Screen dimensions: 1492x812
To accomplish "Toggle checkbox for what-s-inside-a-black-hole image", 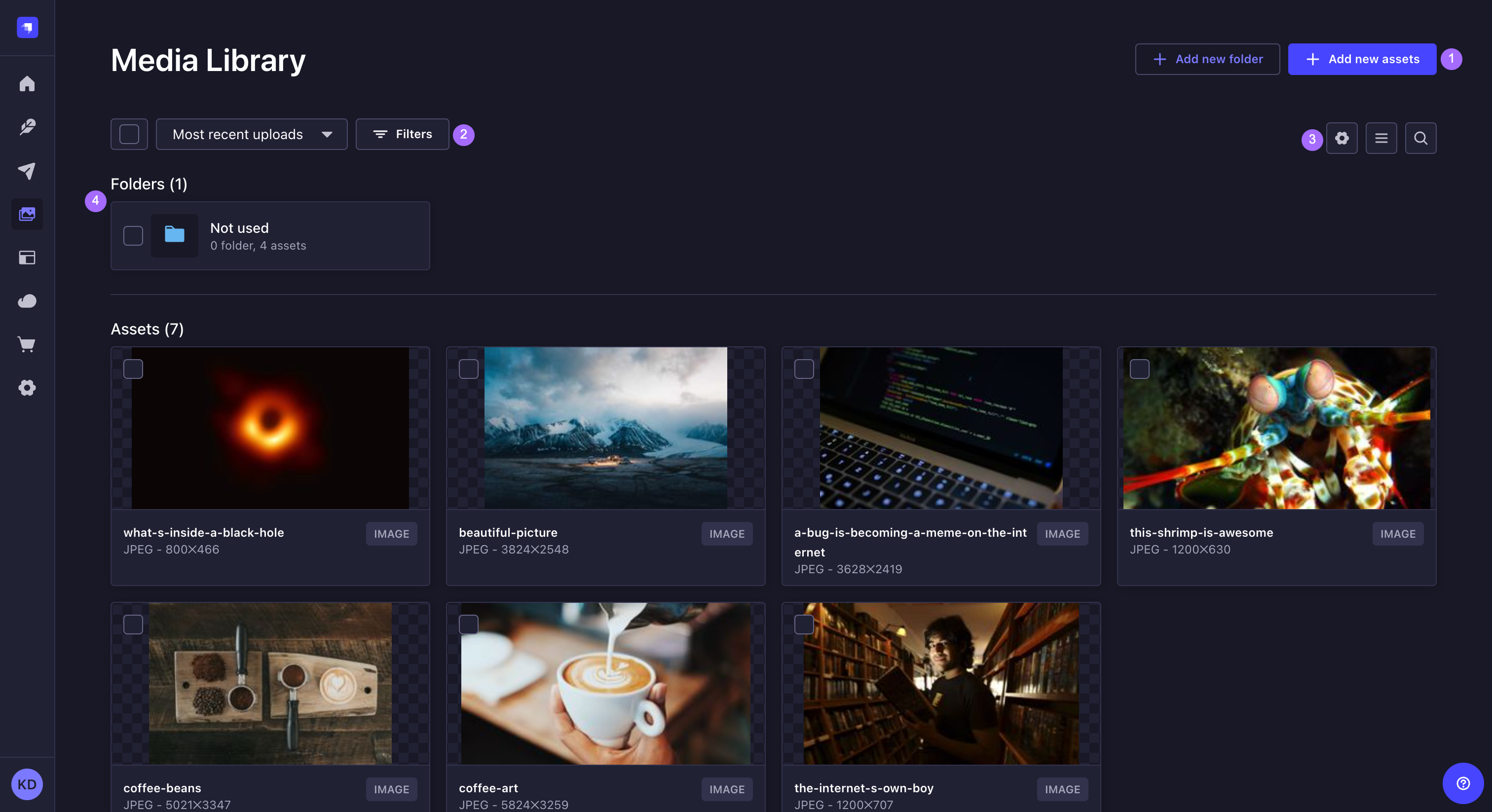I will pos(133,368).
